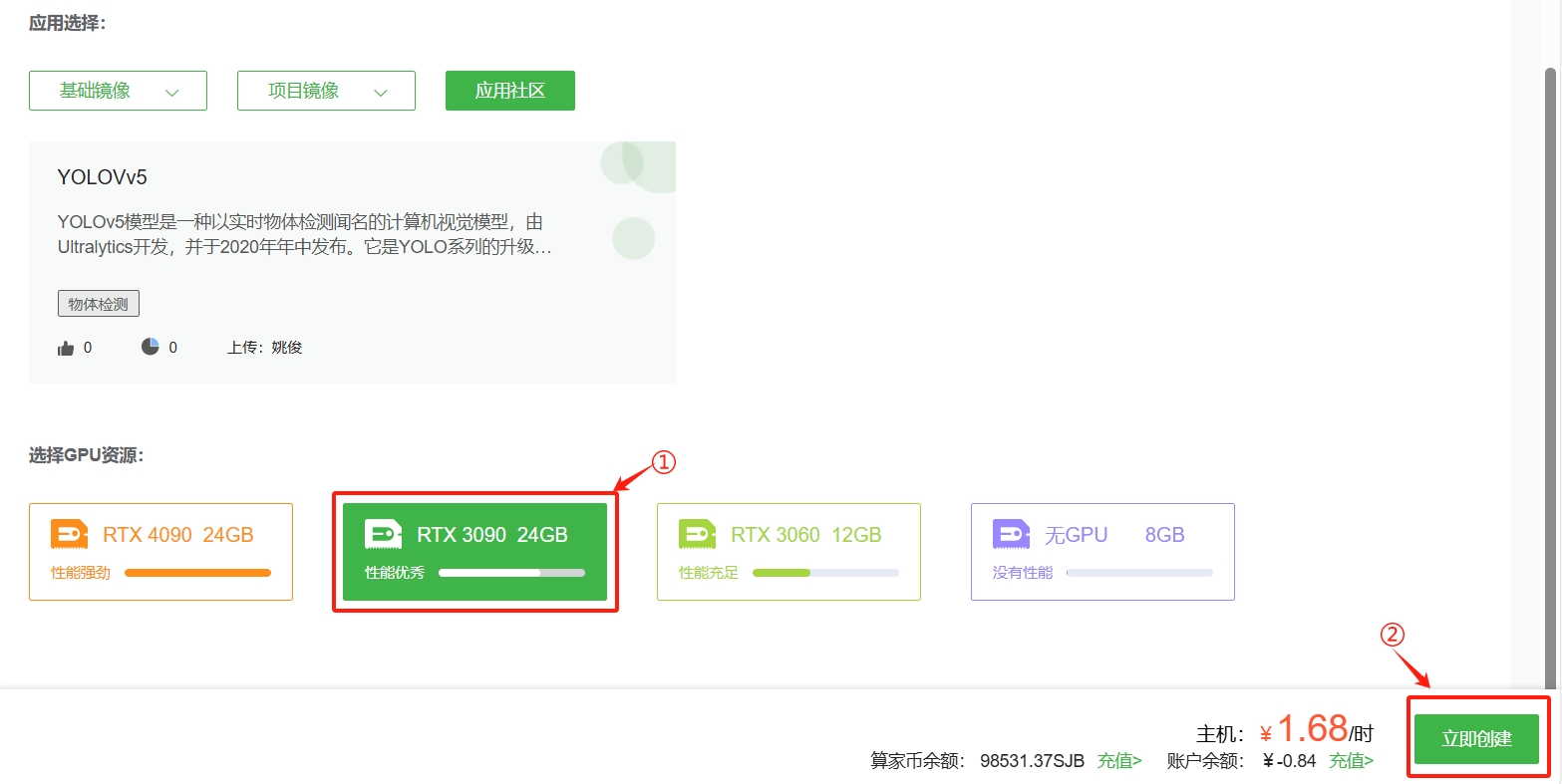1562x784 pixels.
Task: Select the RTX 4090 24GB GPU card
Action: click(160, 552)
